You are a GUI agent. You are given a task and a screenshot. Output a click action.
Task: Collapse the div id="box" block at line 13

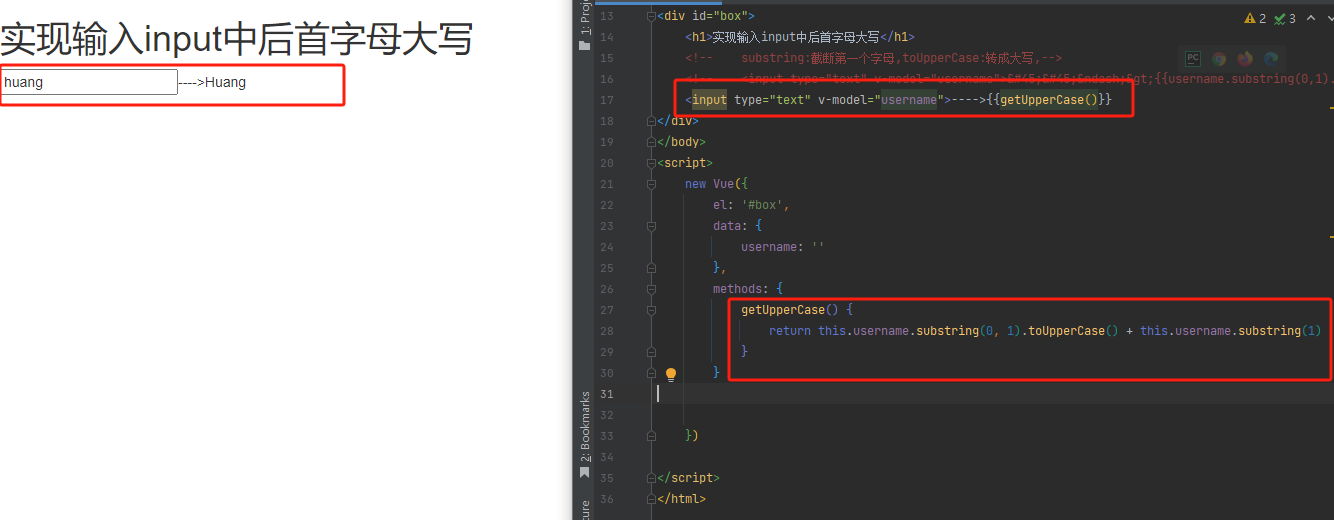click(x=652, y=16)
